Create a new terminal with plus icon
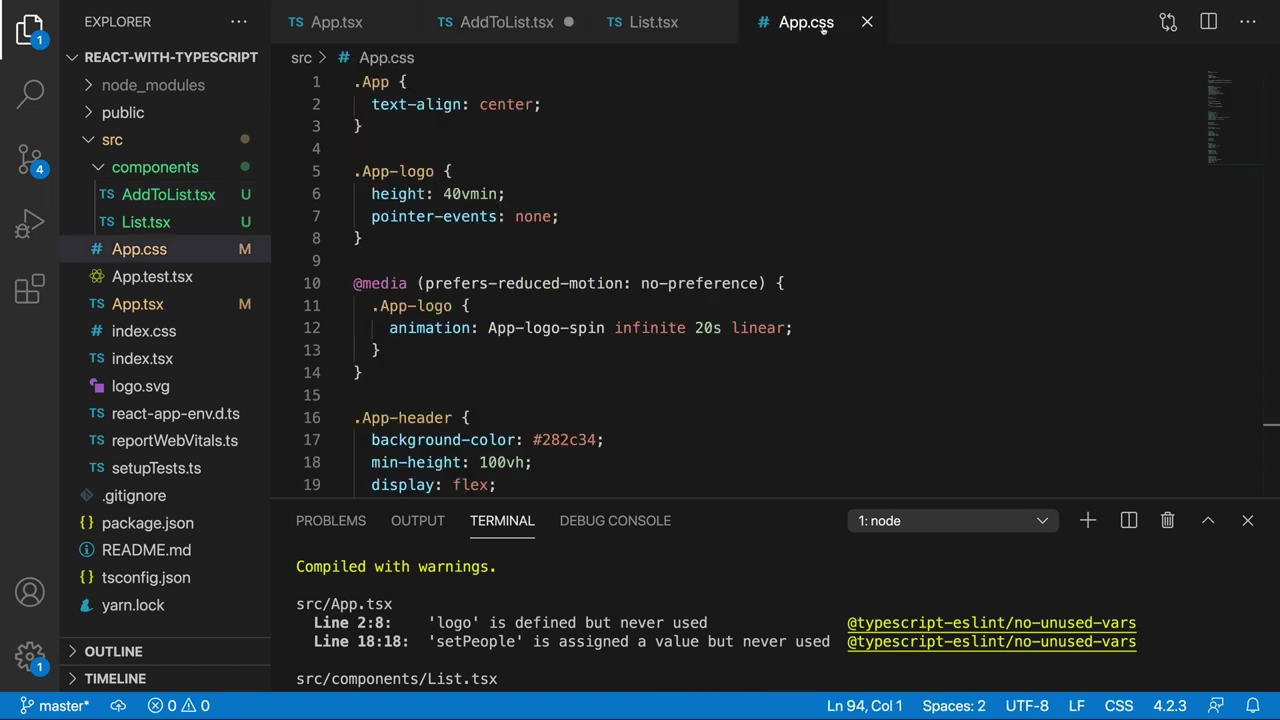Viewport: 1280px width, 720px height. tap(1088, 520)
